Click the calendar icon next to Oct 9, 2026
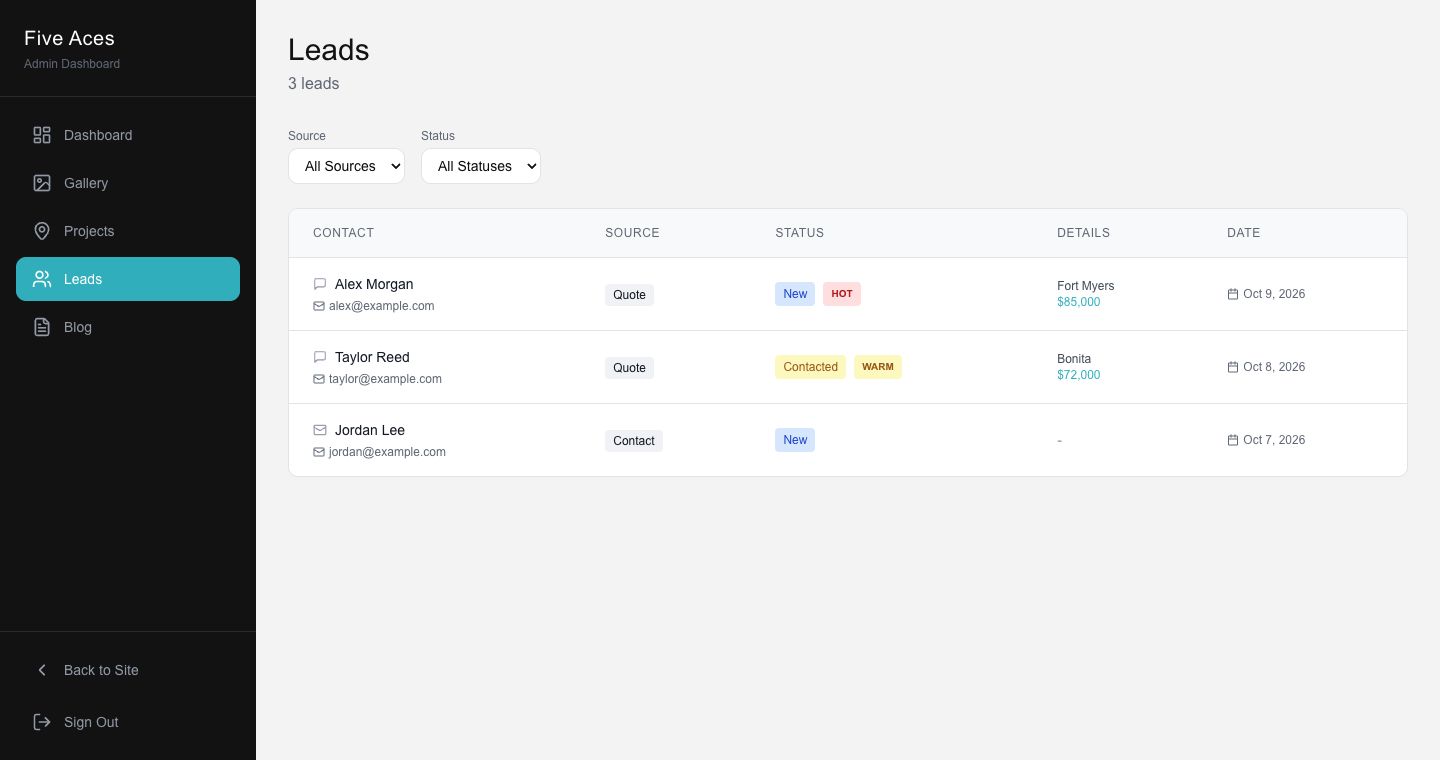 click(x=1233, y=294)
